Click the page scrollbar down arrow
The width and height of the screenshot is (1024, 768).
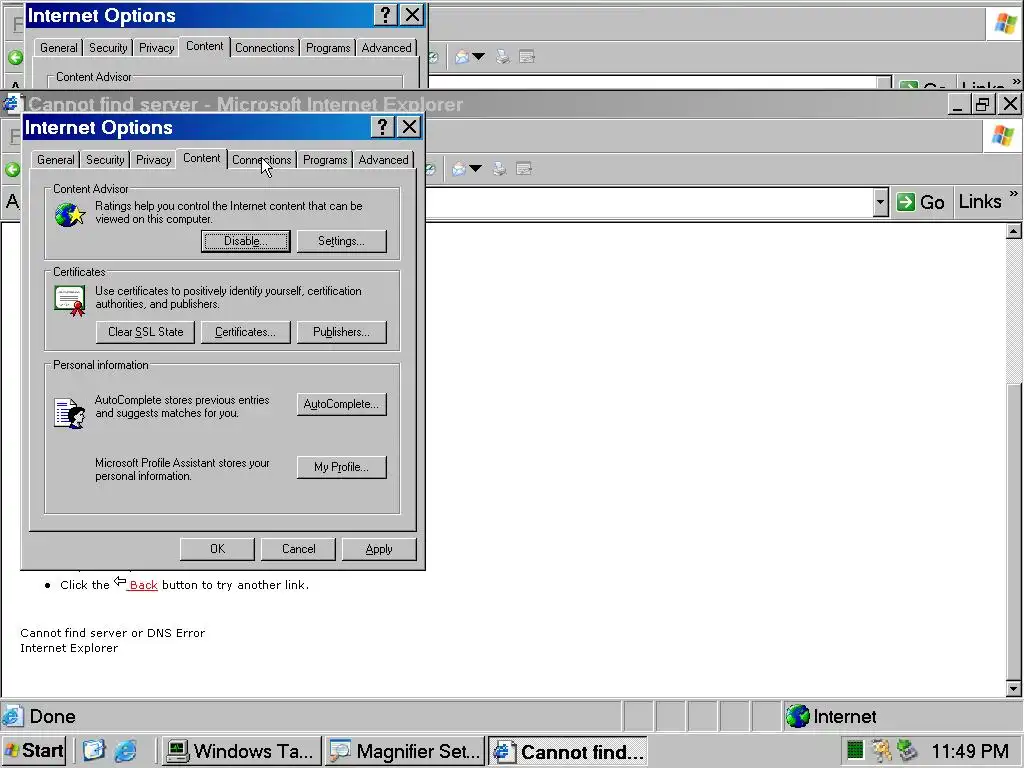point(1014,688)
